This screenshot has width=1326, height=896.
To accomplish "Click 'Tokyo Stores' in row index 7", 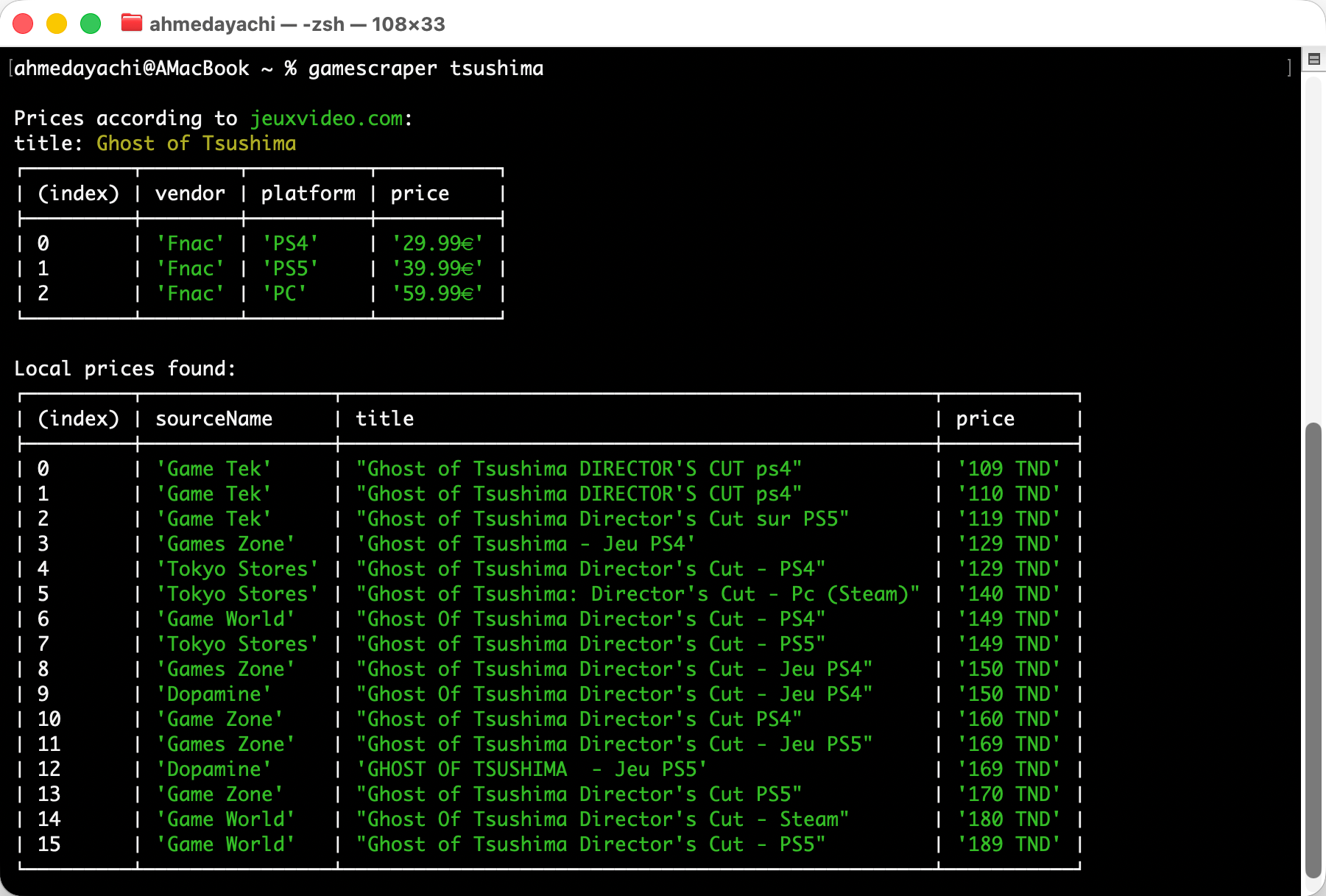I will pos(237,644).
